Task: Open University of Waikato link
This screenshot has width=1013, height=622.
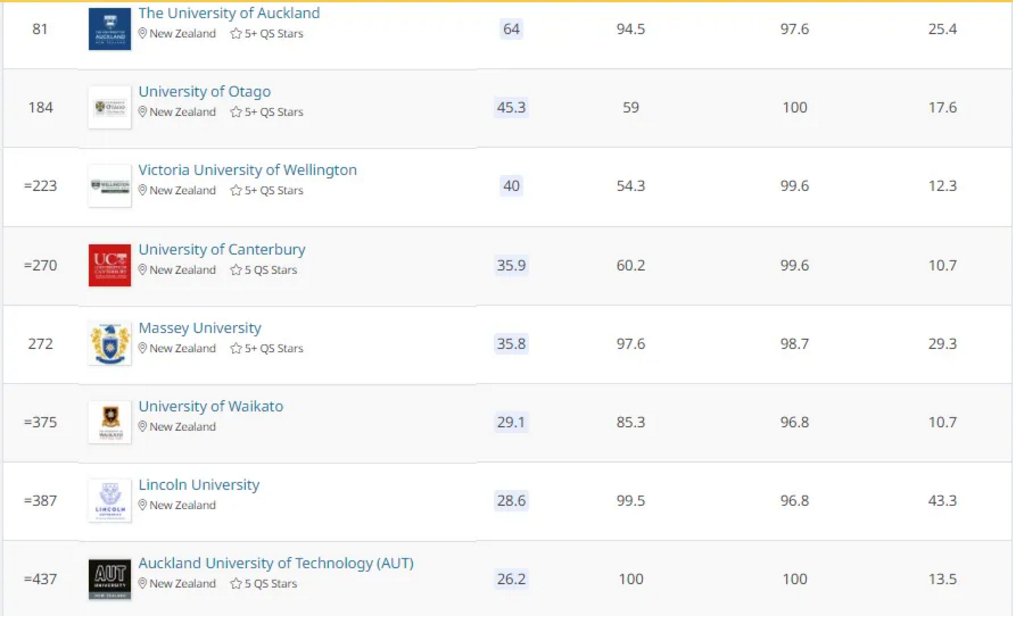Action: (x=211, y=406)
